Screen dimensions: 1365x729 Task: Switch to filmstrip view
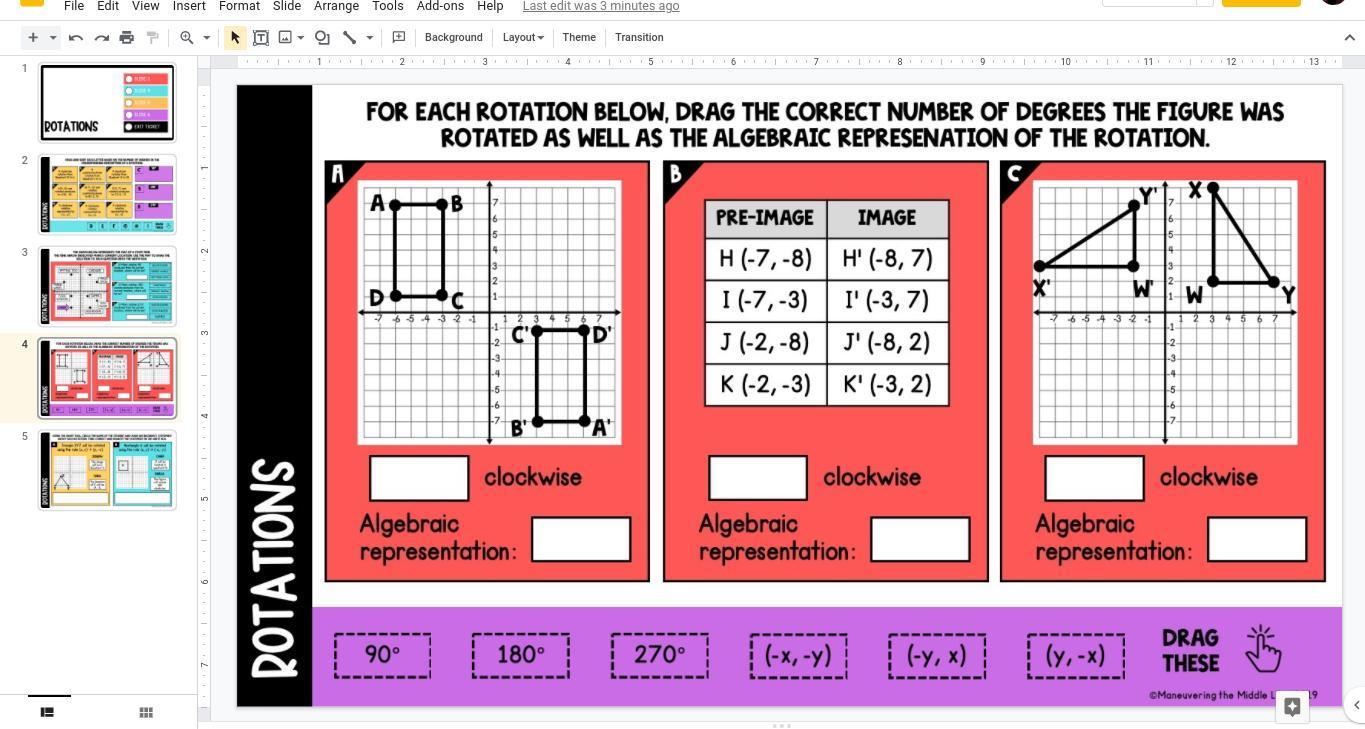coord(46,712)
